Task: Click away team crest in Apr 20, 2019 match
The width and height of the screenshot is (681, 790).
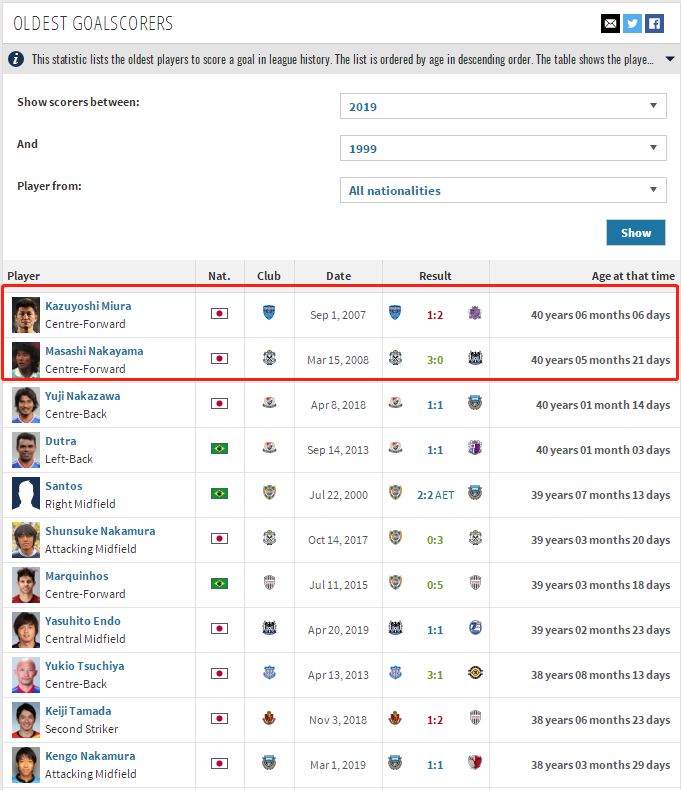Action: click(x=475, y=628)
